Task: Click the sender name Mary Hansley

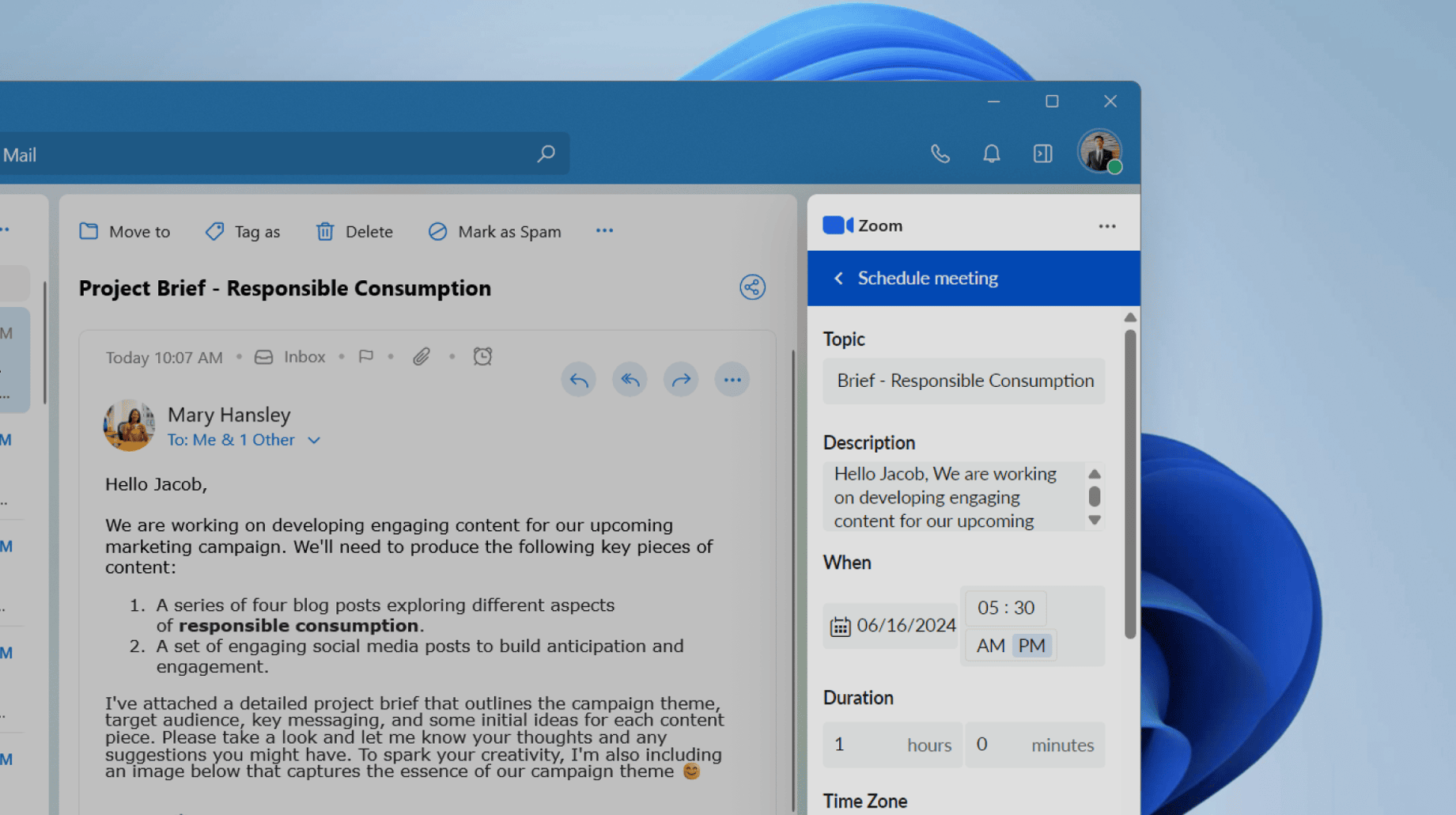Action: click(229, 415)
